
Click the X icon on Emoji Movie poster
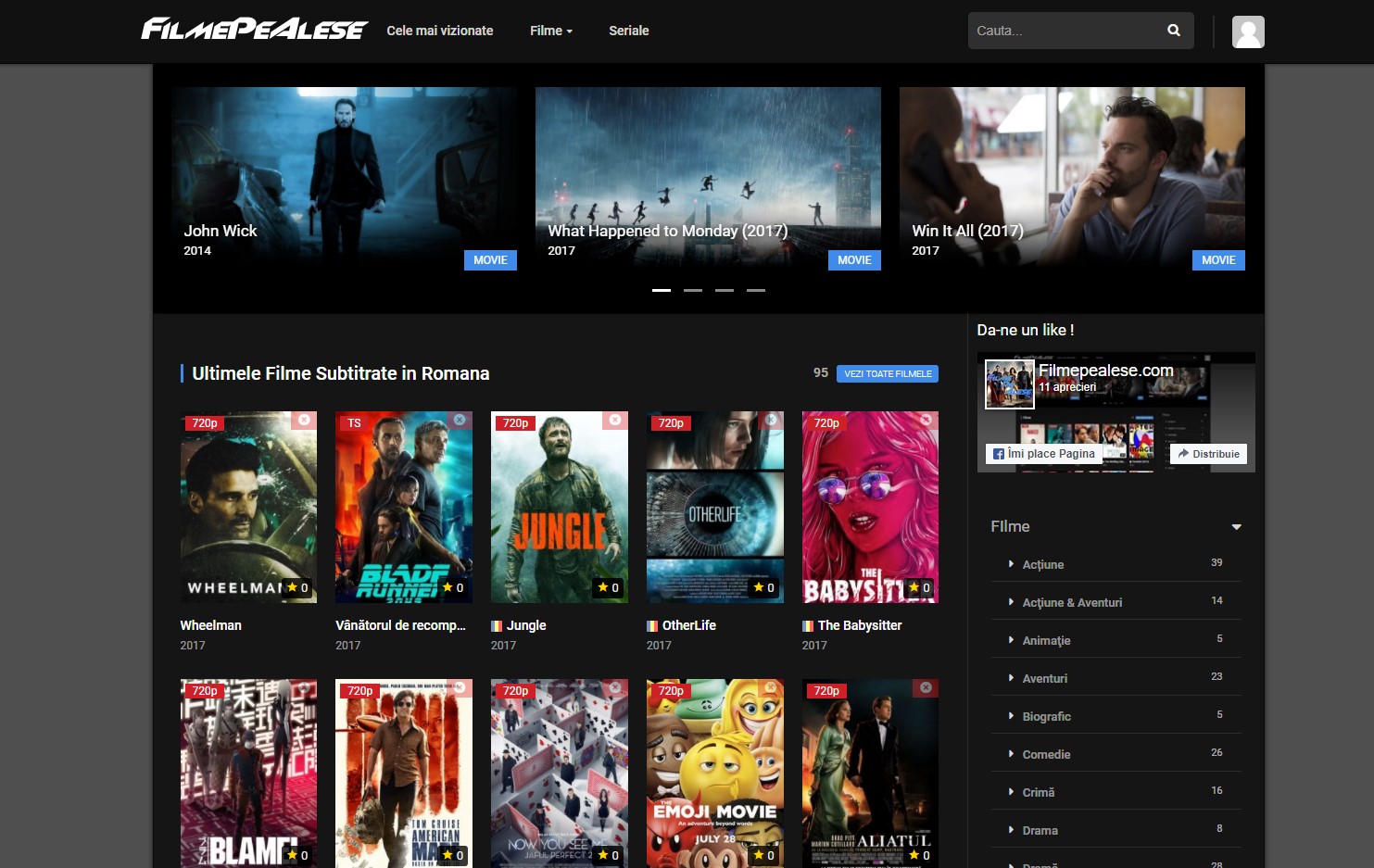pyautogui.click(x=771, y=687)
